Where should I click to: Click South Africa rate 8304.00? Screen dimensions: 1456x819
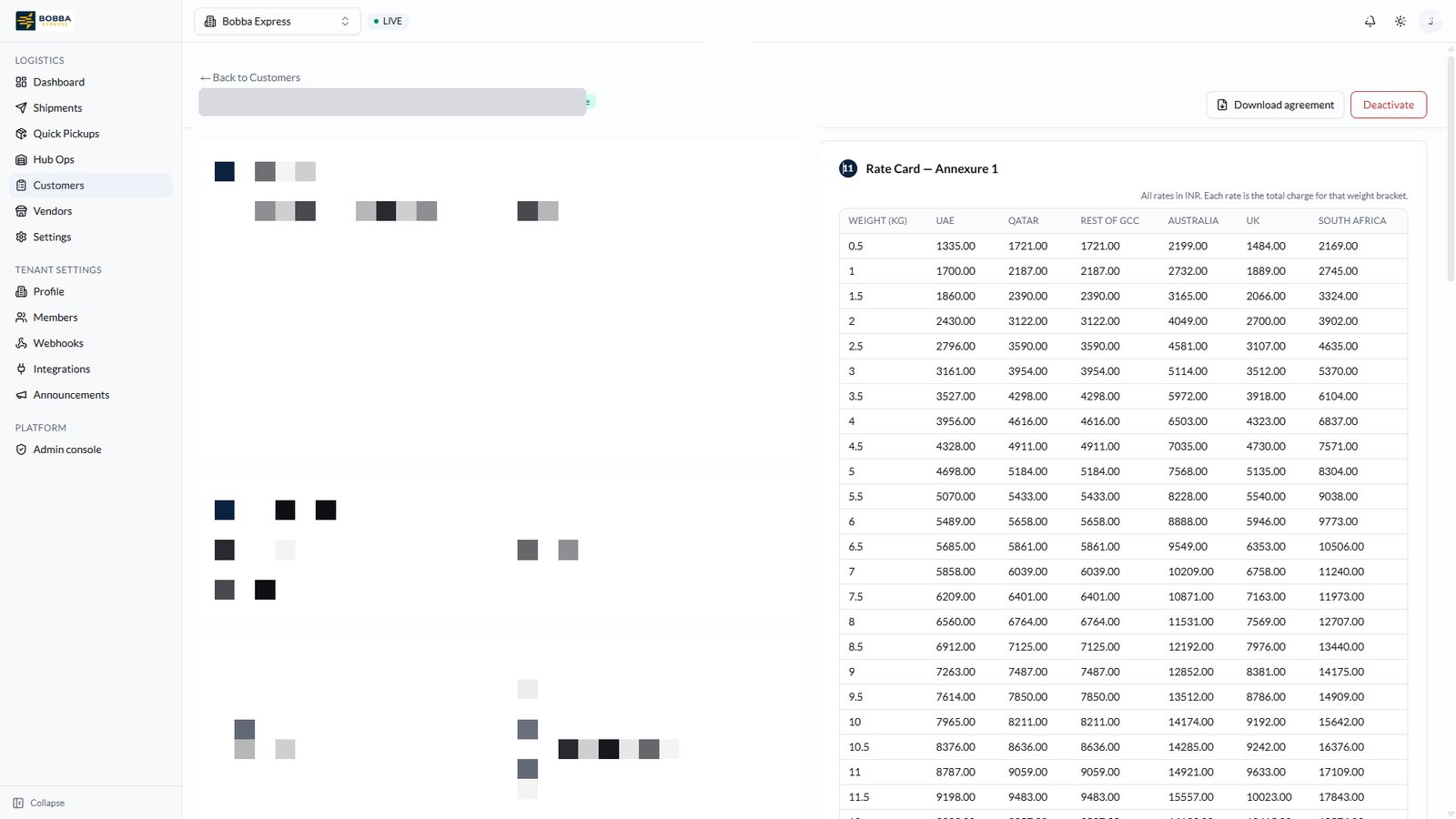1338,471
